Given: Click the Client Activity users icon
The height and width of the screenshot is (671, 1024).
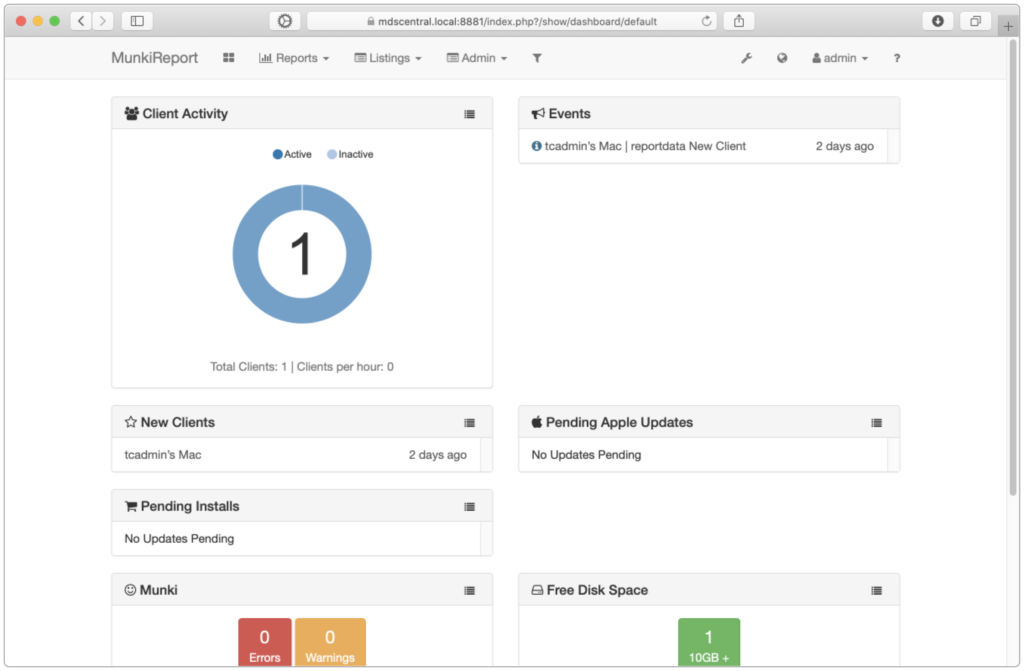Looking at the screenshot, I should 131,114.
